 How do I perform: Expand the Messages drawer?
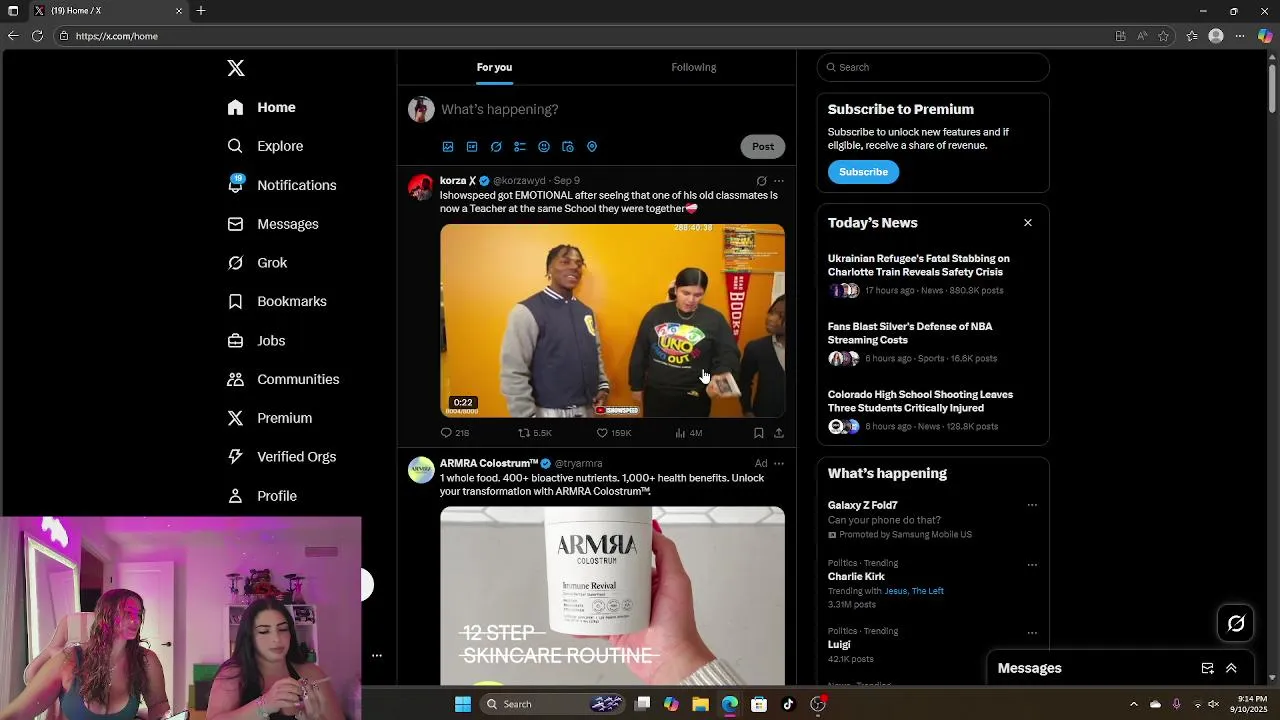pos(1231,668)
